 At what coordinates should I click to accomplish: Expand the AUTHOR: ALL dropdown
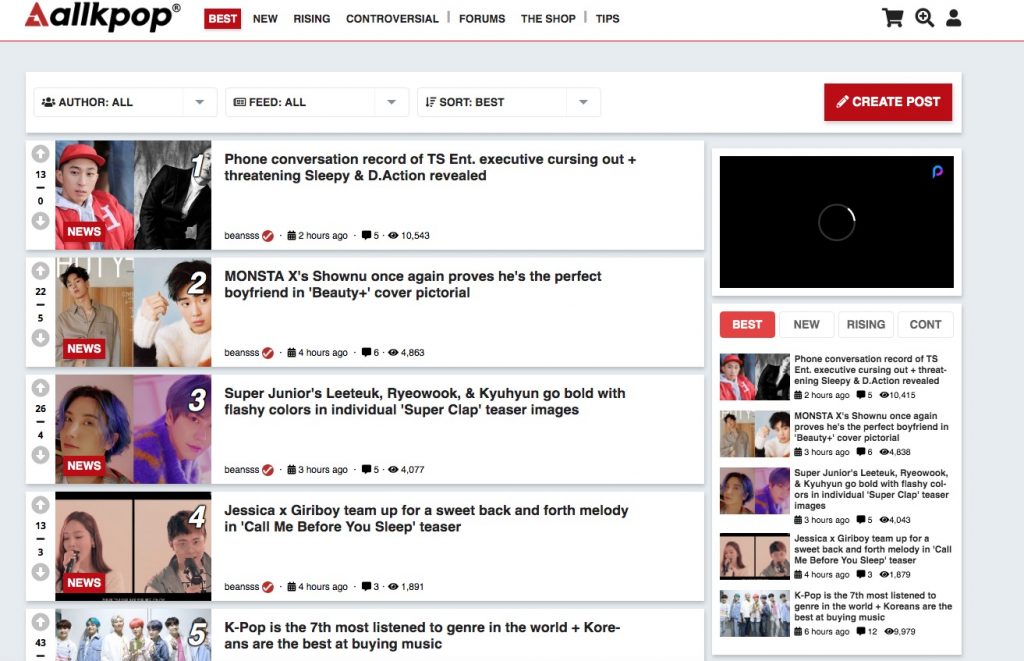125,102
